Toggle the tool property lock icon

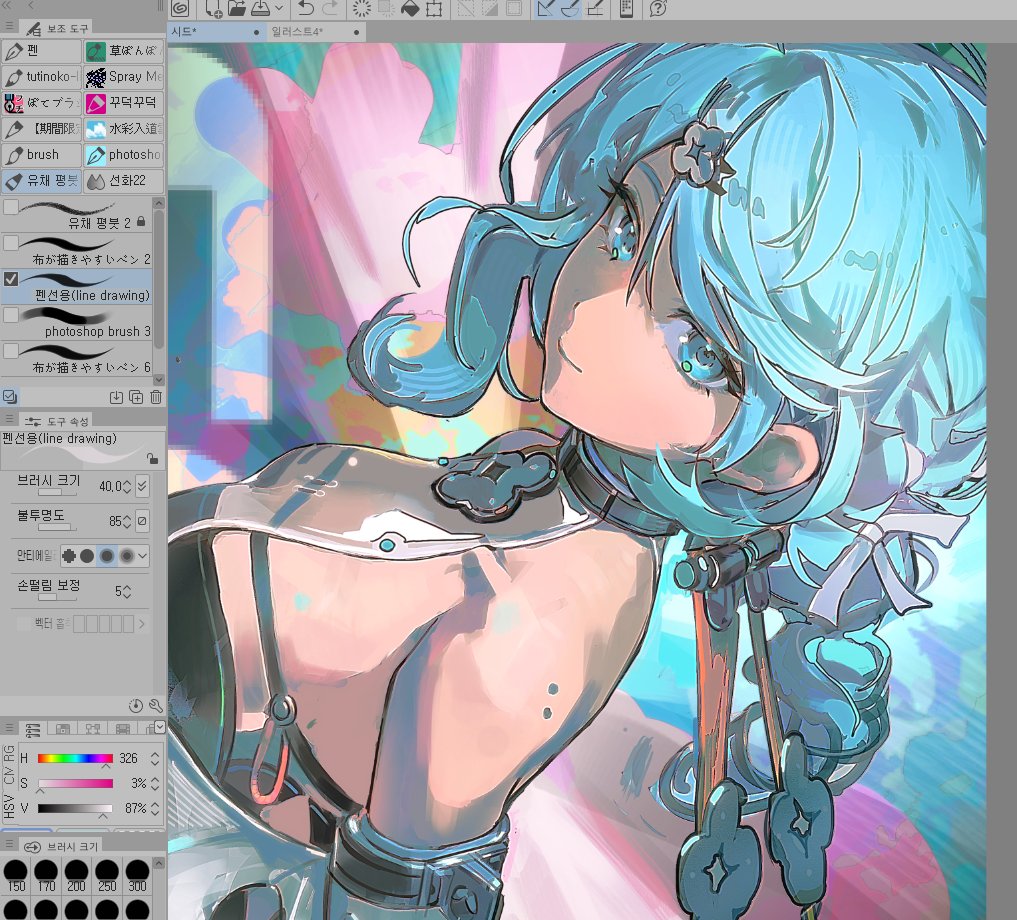coord(152,459)
